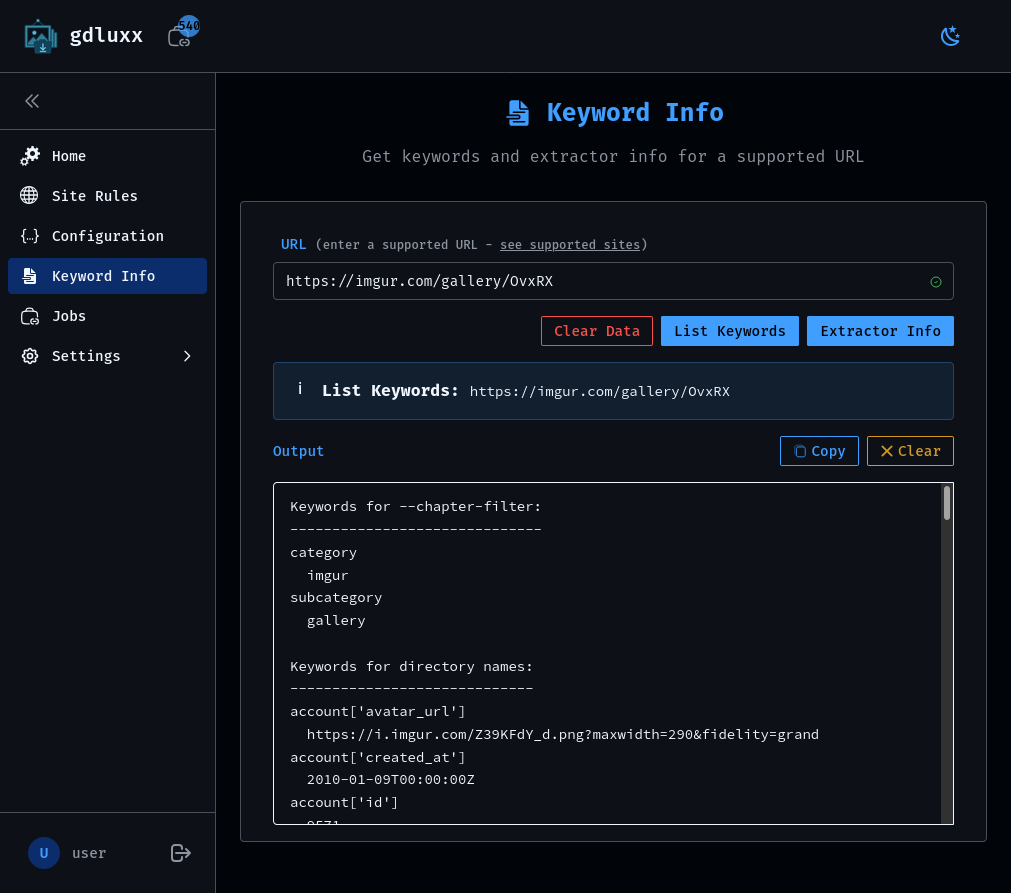Screen dimensions: 1011x893
Task: Click the gdluxx anchor logo icon
Action: pyautogui.click(x=40, y=35)
